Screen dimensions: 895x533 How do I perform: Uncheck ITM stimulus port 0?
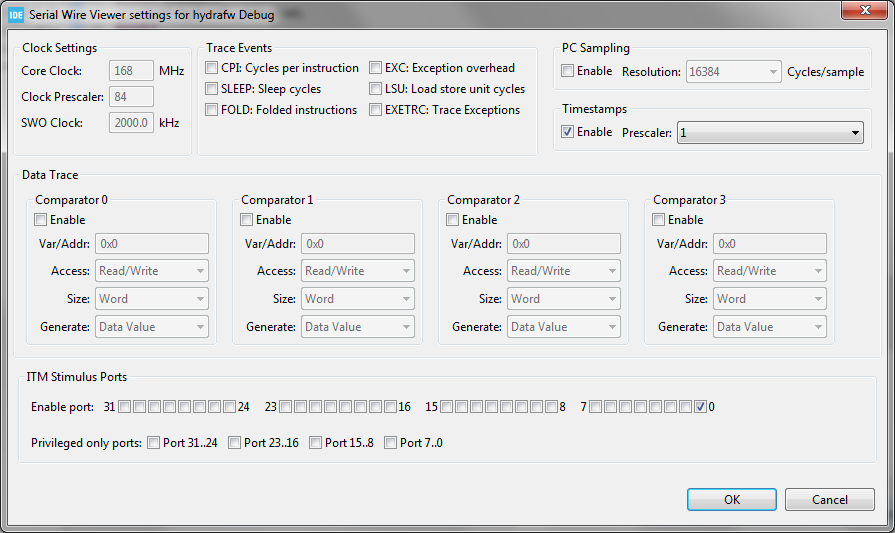(700, 407)
